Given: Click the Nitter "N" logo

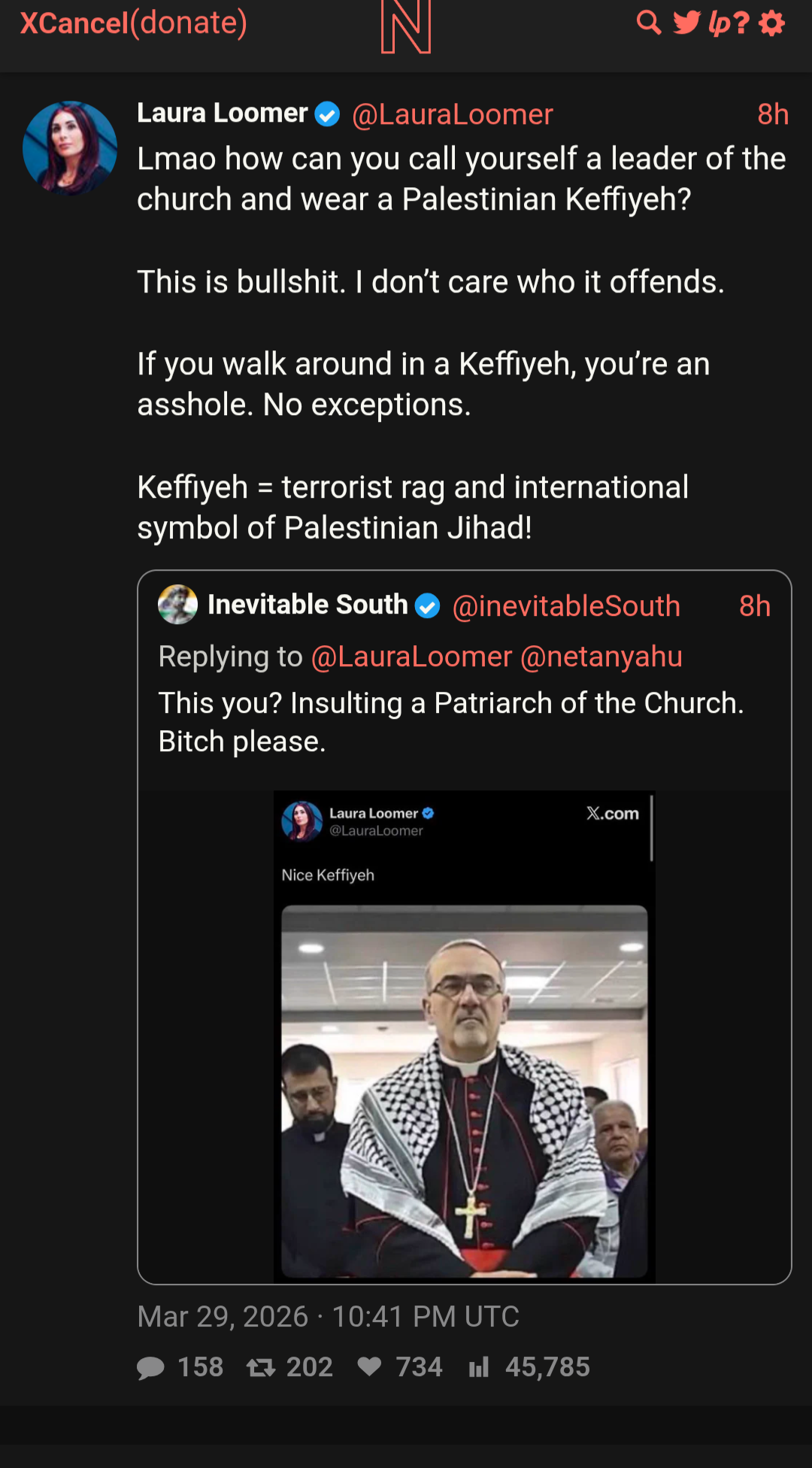Looking at the screenshot, I should click(x=406, y=27).
